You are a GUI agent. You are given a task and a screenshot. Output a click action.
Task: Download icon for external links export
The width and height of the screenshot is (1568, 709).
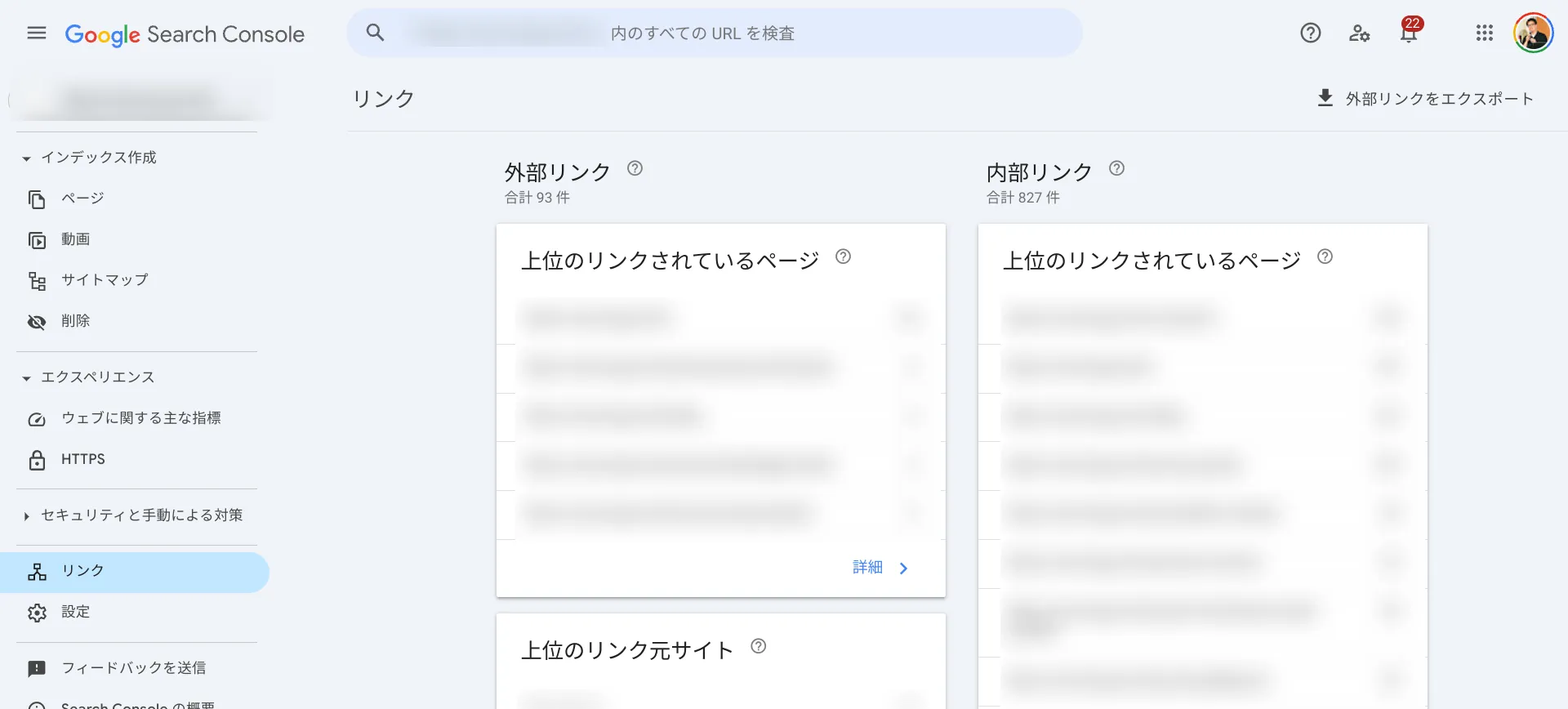tap(1325, 98)
